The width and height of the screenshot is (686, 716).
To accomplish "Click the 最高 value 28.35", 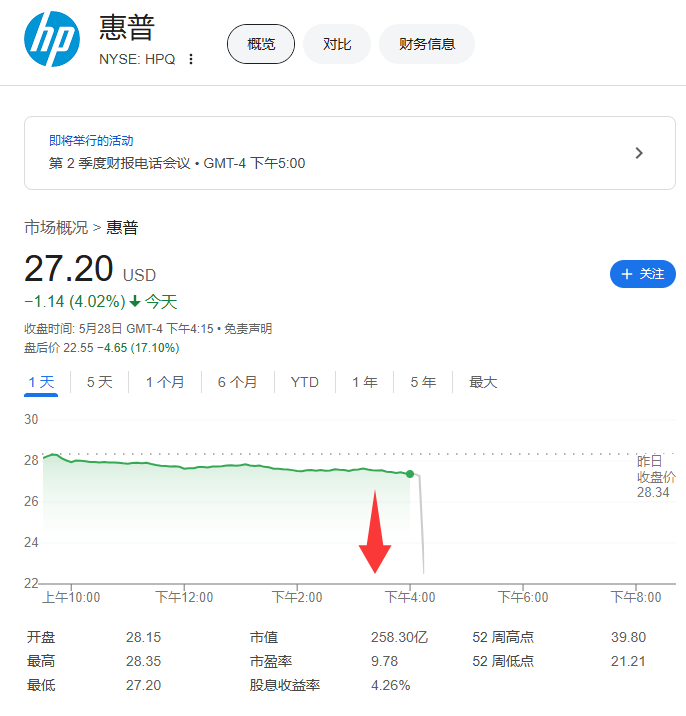I will click(143, 661).
